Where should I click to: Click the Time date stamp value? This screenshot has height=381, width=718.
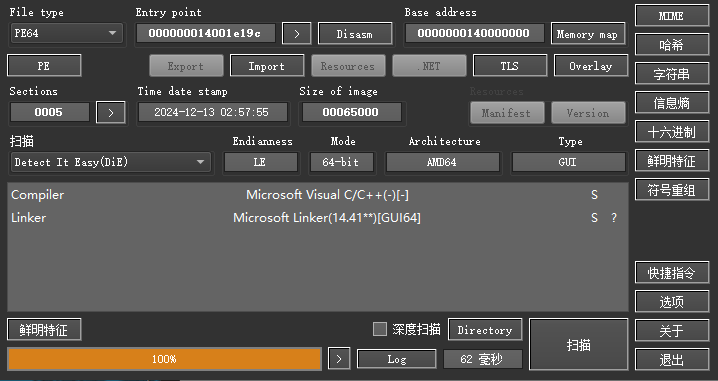click(213, 112)
